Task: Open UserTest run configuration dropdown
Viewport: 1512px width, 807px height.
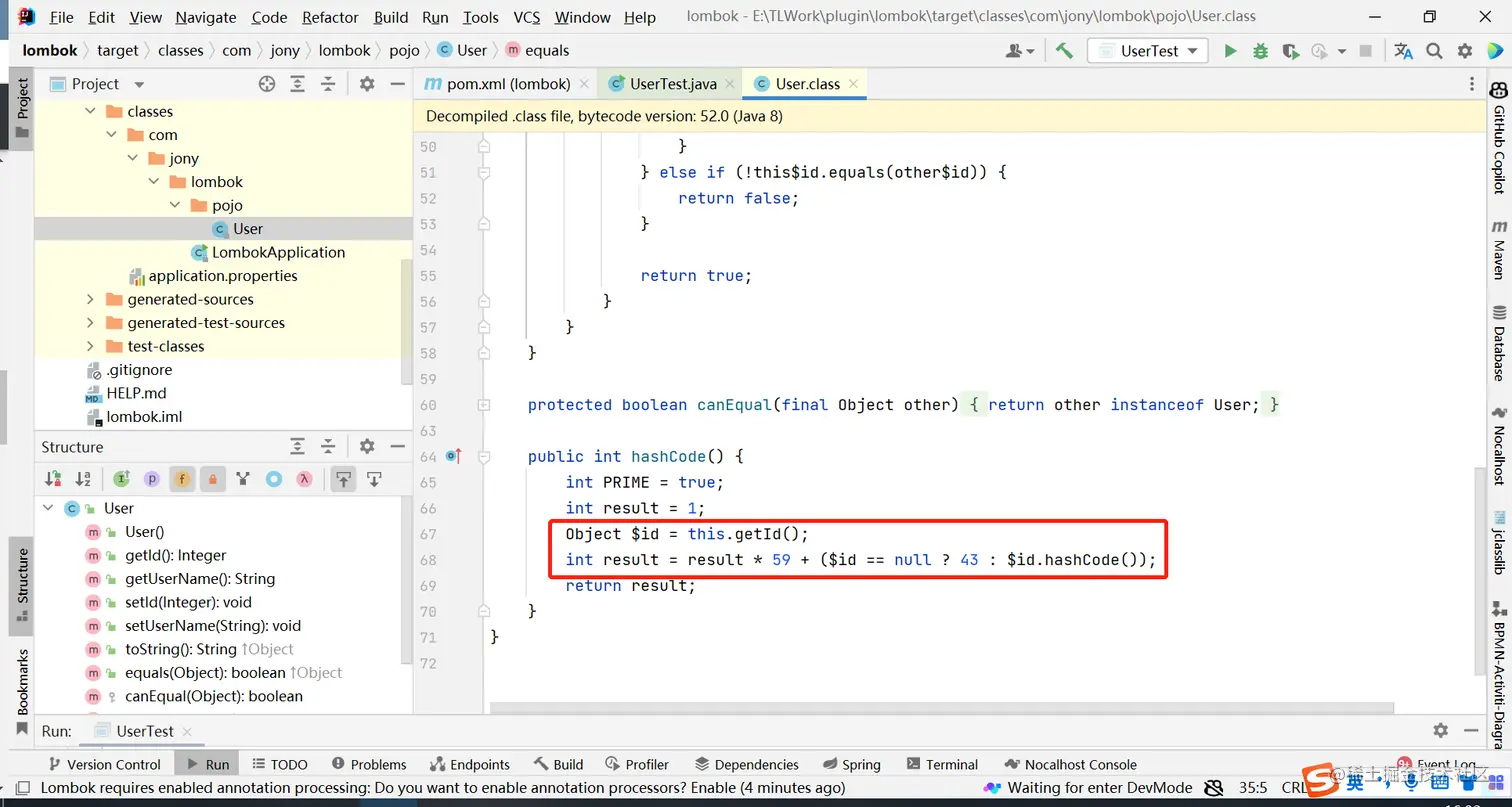Action: coord(1148,51)
